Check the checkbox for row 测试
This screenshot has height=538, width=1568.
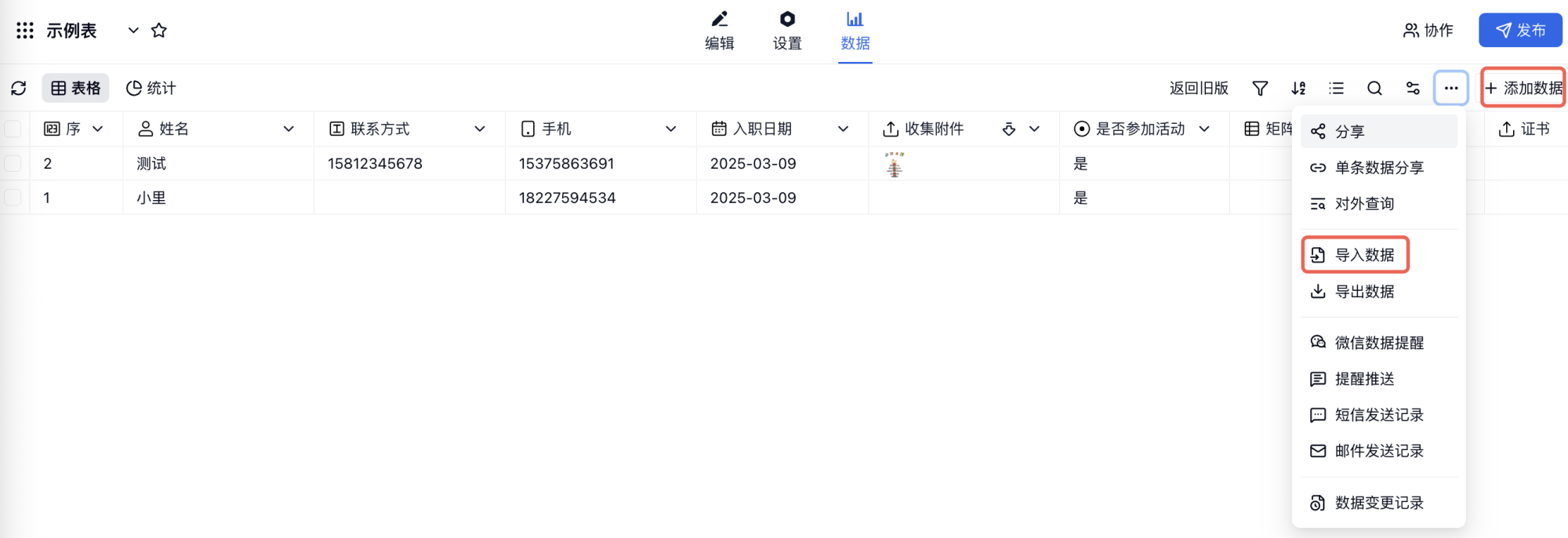click(x=13, y=163)
